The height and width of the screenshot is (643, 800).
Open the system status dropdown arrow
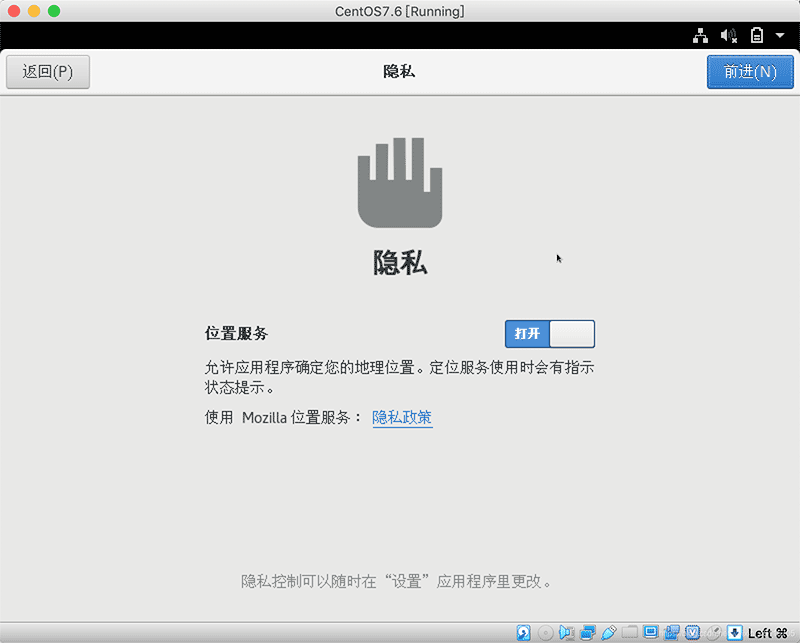781,35
